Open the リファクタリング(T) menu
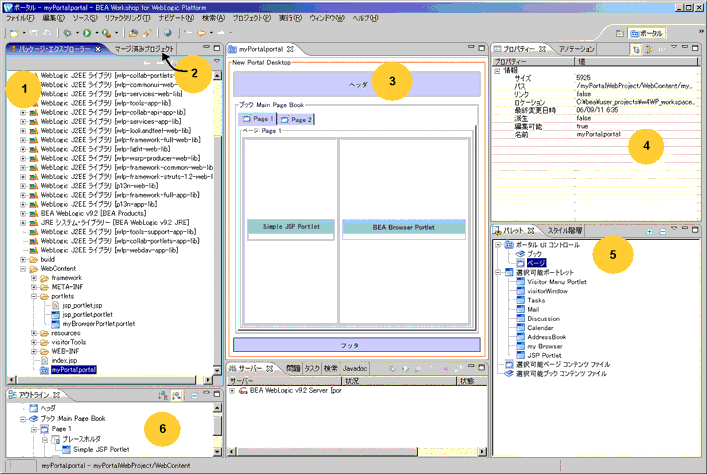Screen dimensions: 707x474 tap(128, 18)
